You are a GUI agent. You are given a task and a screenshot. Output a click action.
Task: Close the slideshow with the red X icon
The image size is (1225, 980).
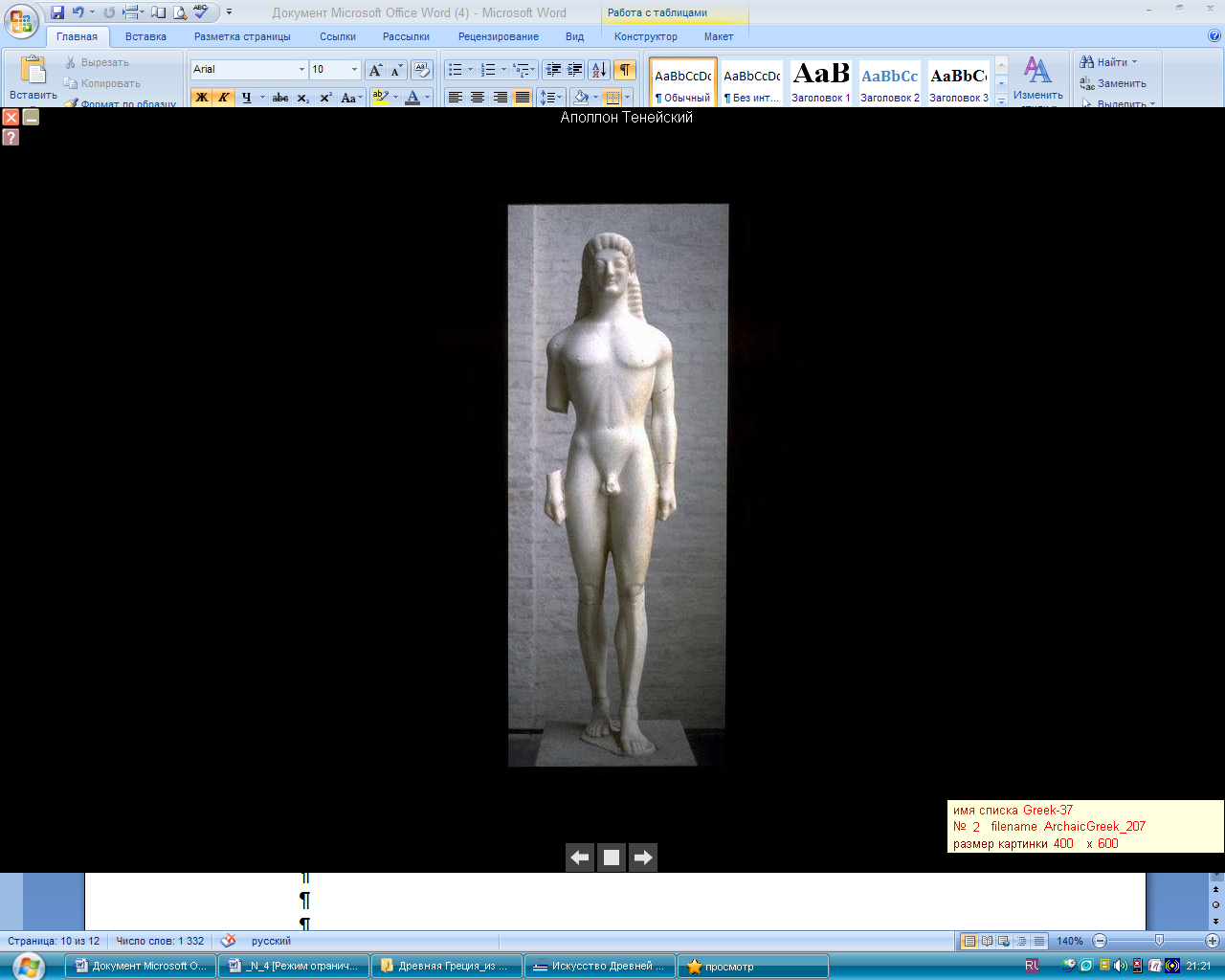(x=11, y=117)
